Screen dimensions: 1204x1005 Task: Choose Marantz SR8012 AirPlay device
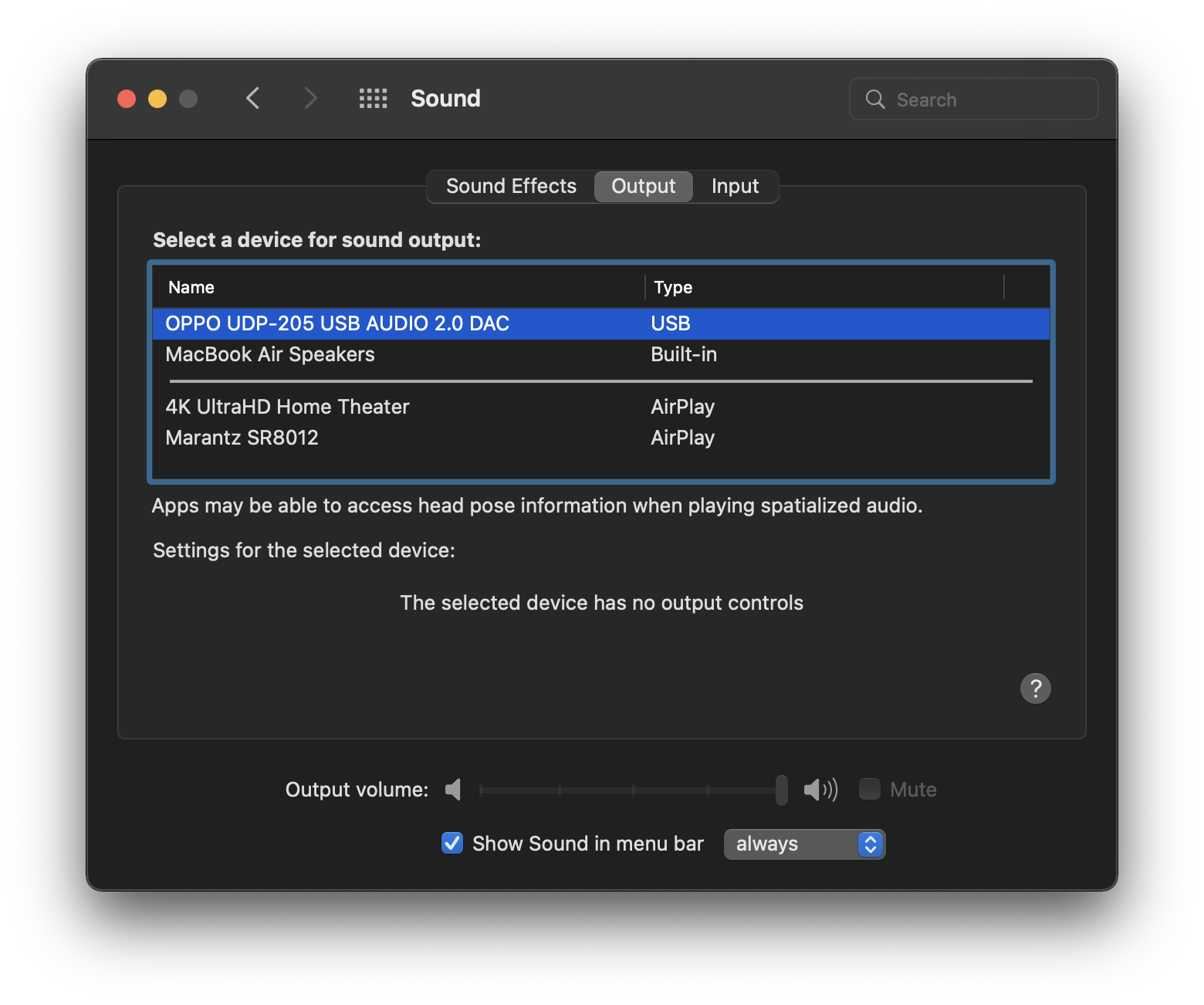[x=242, y=438]
